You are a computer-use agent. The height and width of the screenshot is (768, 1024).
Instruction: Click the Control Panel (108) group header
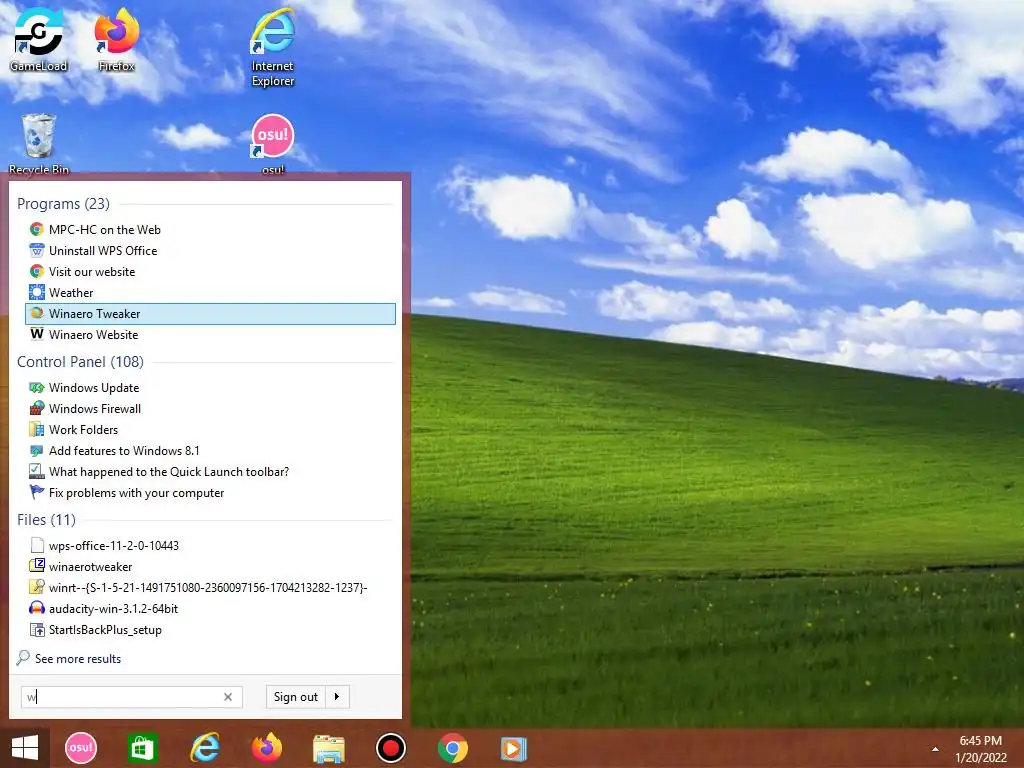(80, 362)
